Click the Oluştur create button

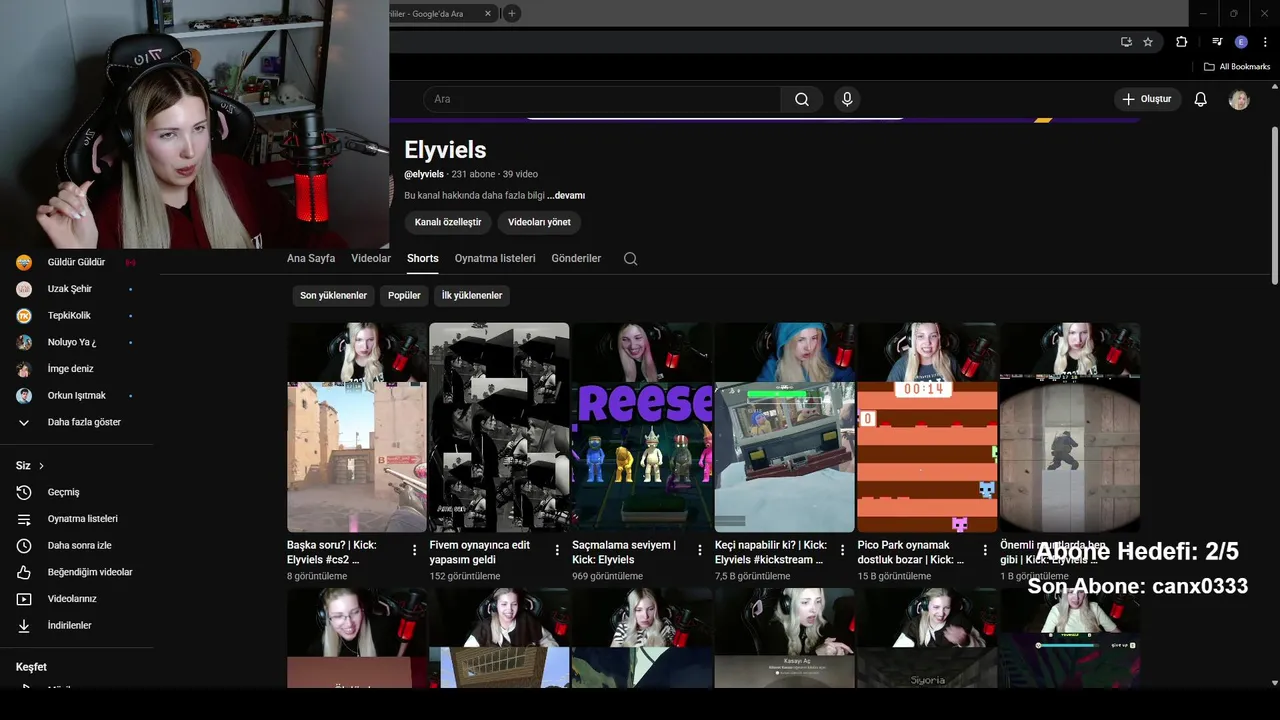[1147, 99]
